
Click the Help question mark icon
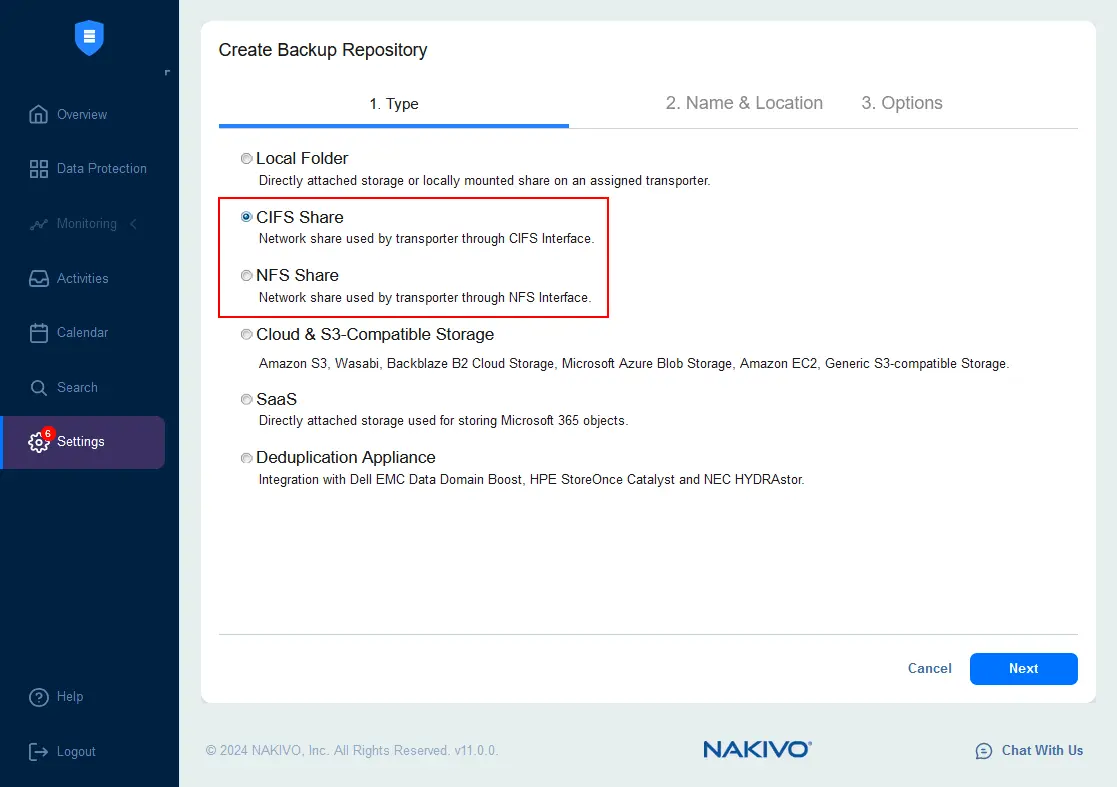(x=38, y=697)
